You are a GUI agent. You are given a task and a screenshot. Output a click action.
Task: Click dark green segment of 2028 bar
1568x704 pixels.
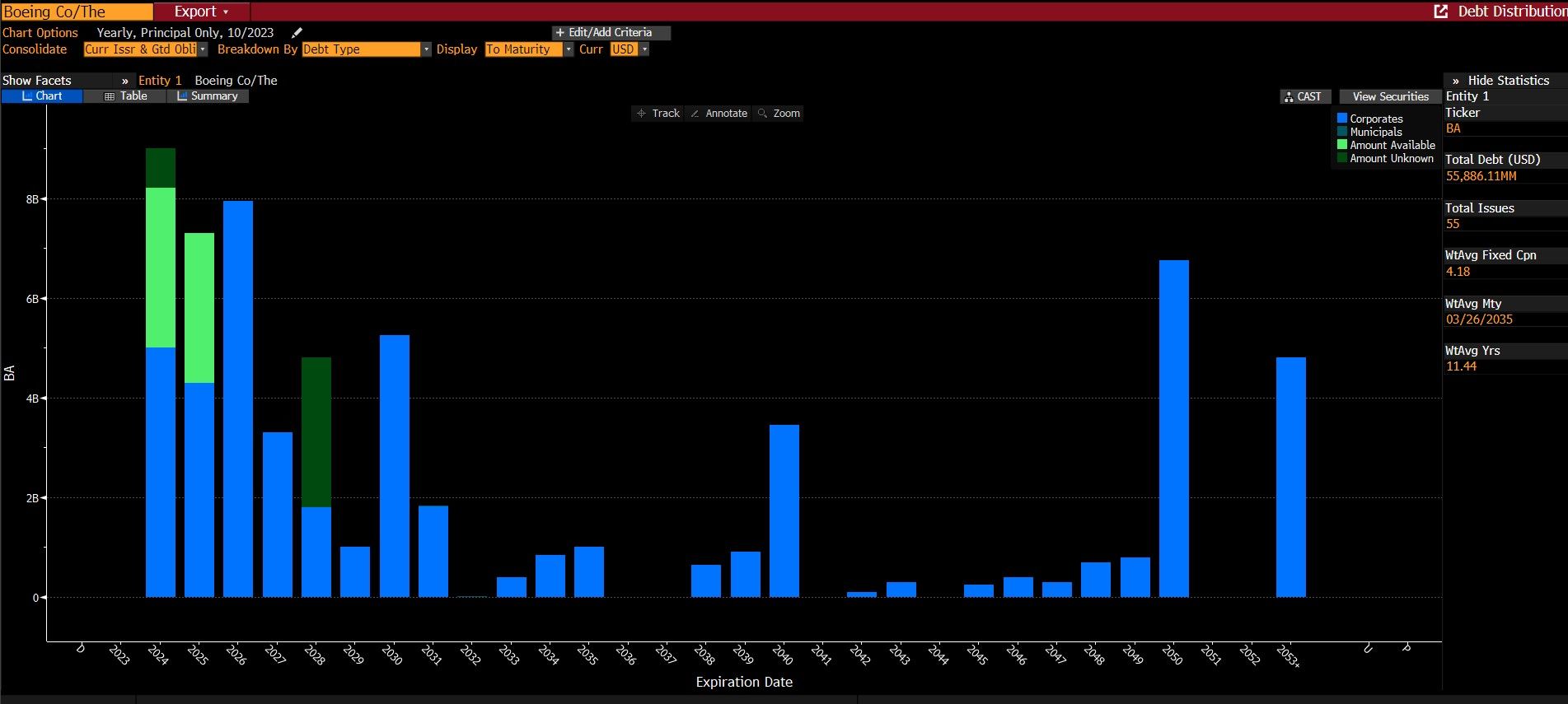tap(316, 432)
